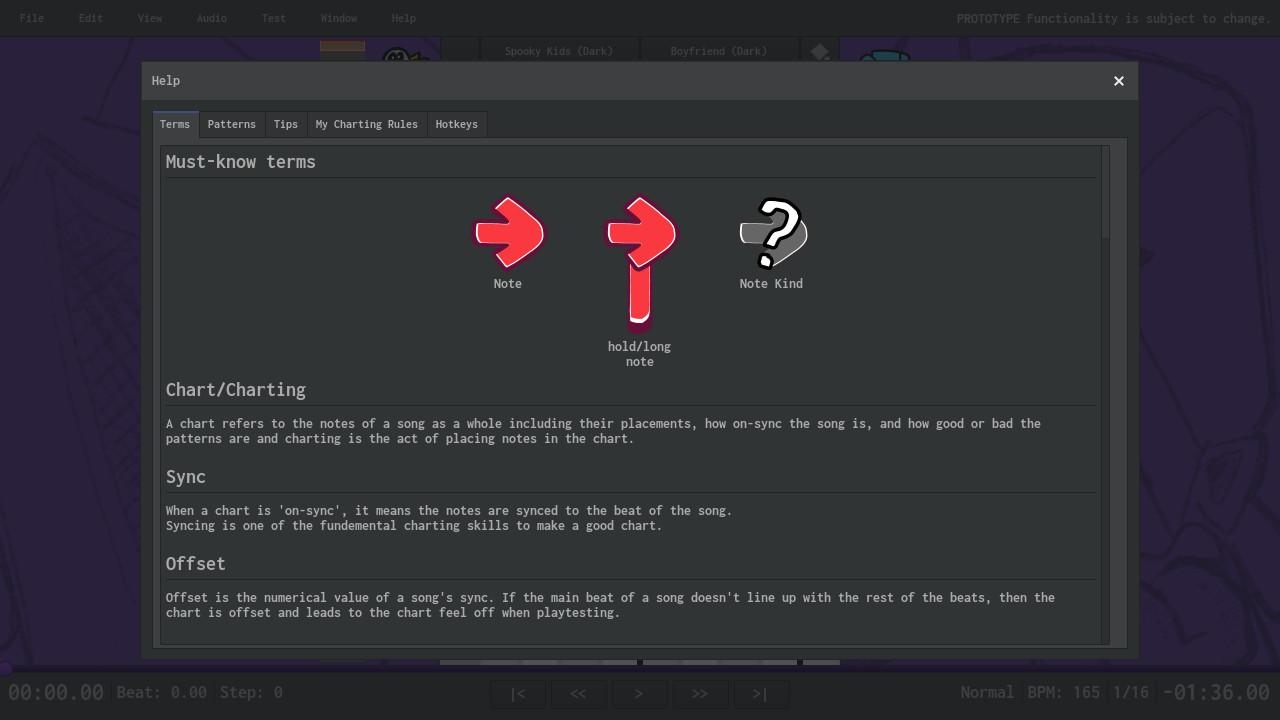Click the Help dialog vertical scrollbar
The height and width of the screenshot is (720, 1280).
tap(1105, 192)
